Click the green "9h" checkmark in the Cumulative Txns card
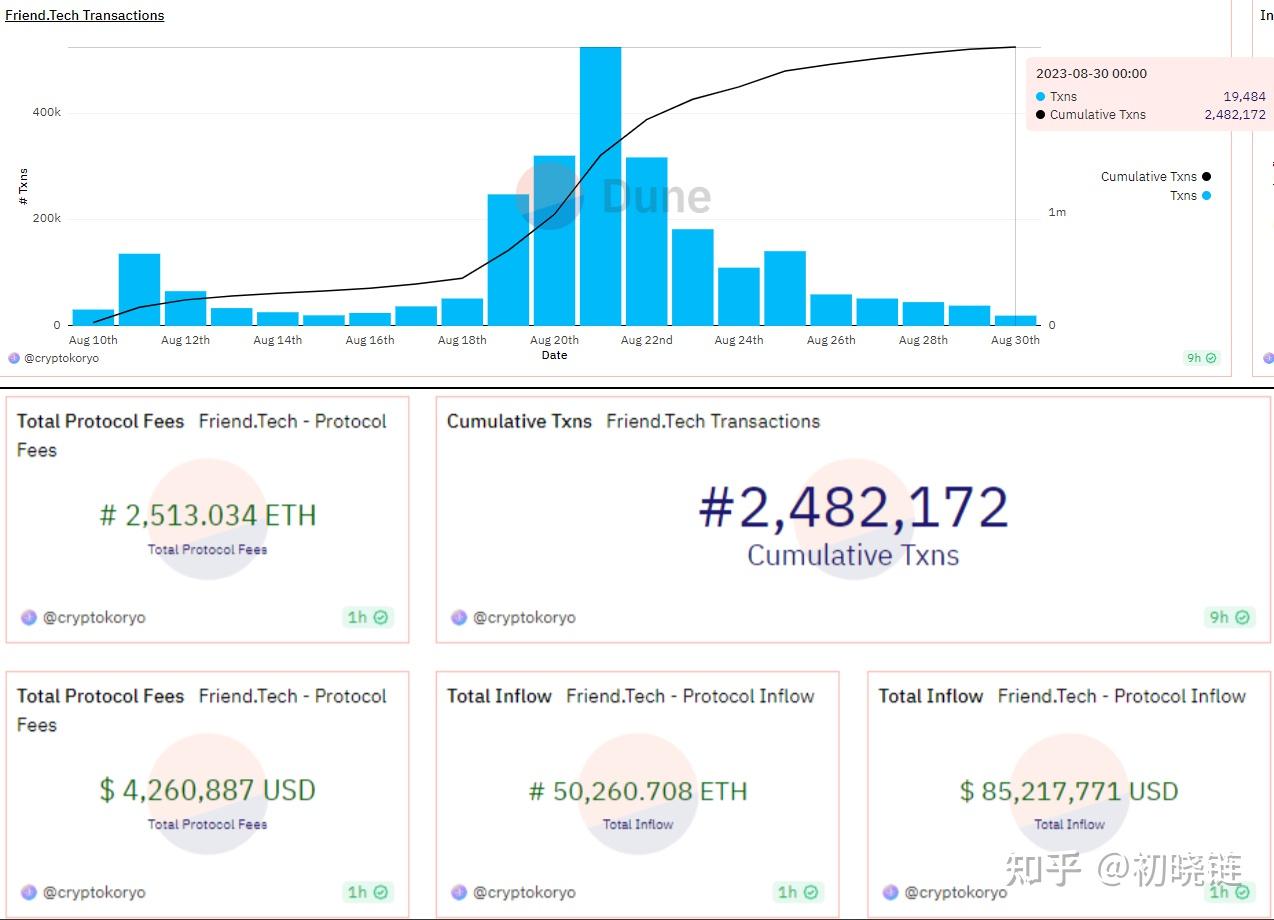Viewport: 1274px width, 920px height. pyautogui.click(x=1240, y=617)
